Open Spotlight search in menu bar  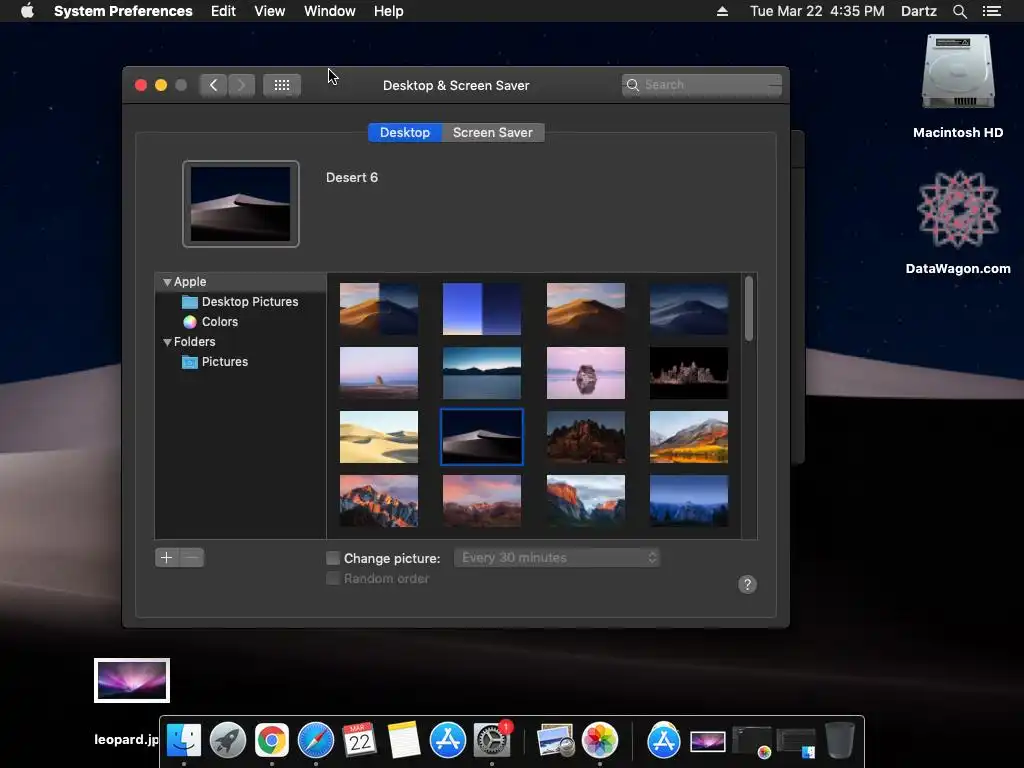(959, 11)
